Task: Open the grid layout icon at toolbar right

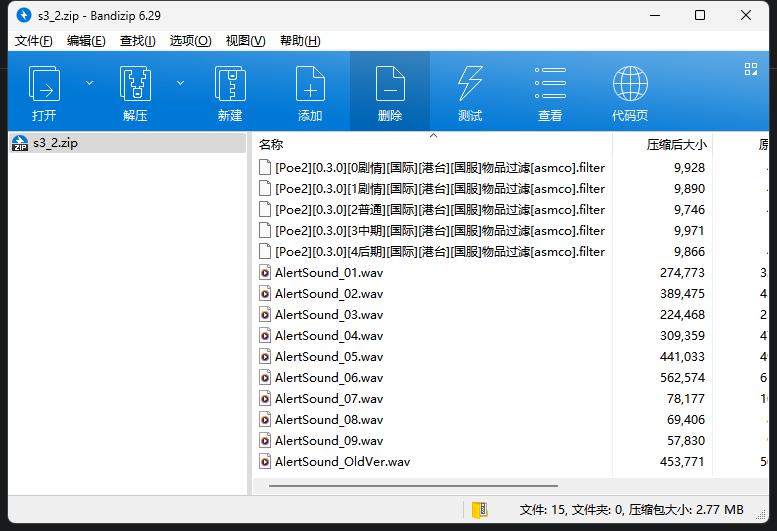Action: [751, 69]
